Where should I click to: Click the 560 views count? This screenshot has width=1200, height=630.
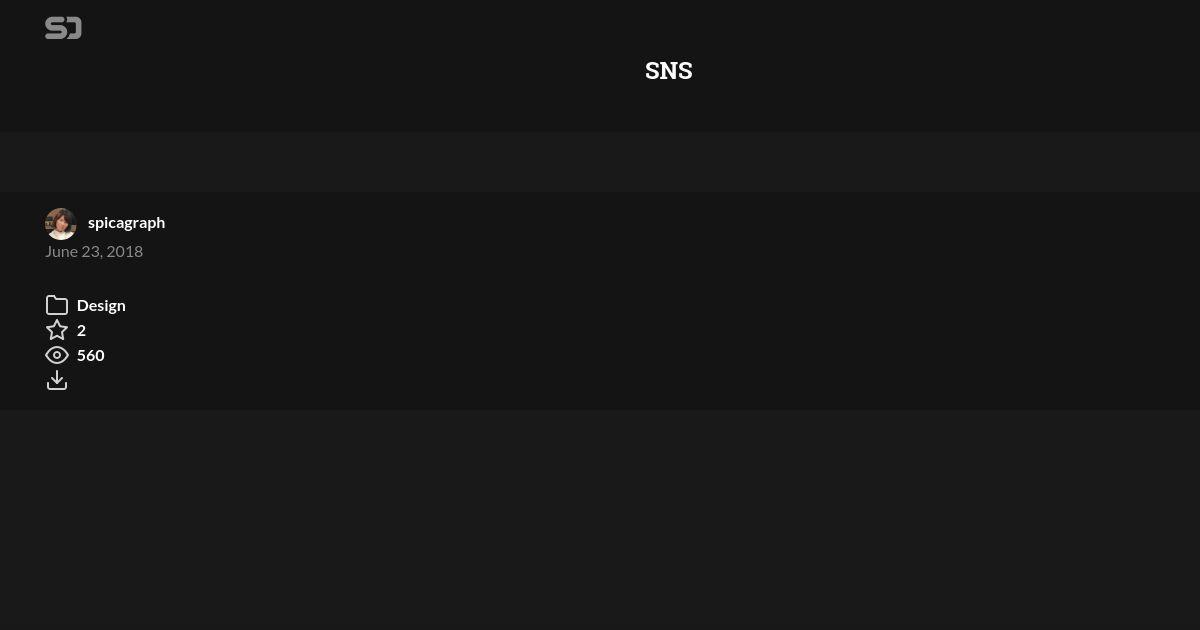(91, 355)
